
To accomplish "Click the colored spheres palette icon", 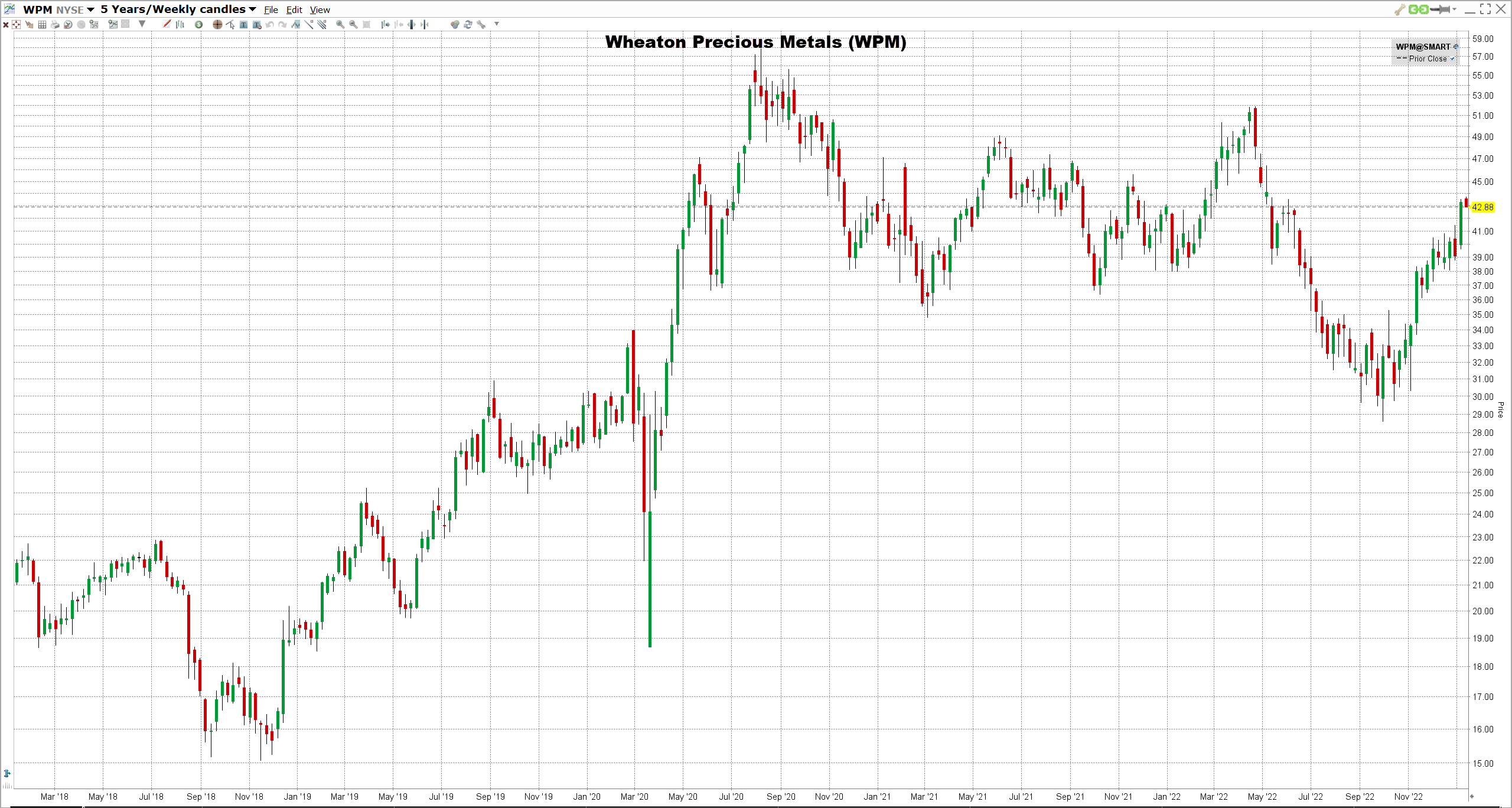I will click(x=455, y=25).
